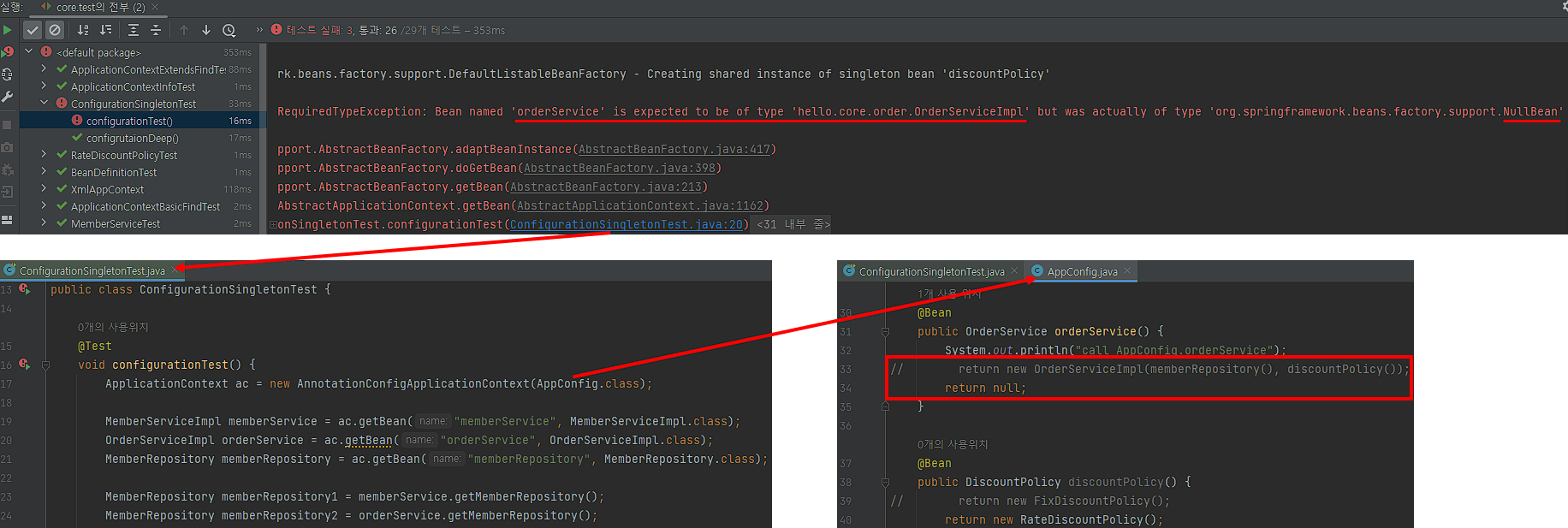The height and width of the screenshot is (528, 1568).
Task: Rerun the tests with the green play icon
Action: click(8, 30)
